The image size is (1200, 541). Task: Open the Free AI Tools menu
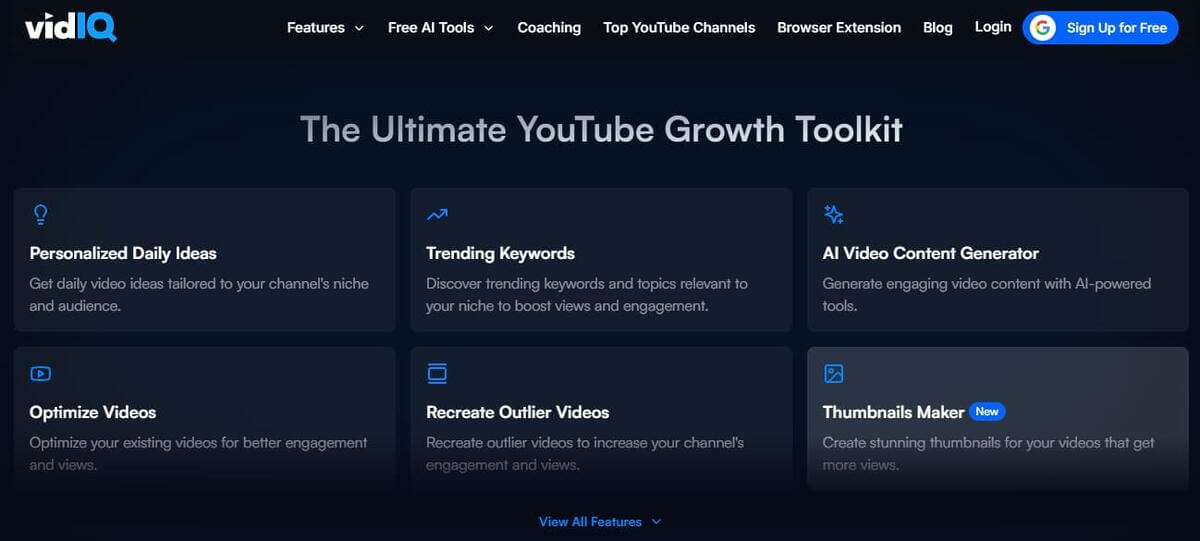tap(441, 28)
